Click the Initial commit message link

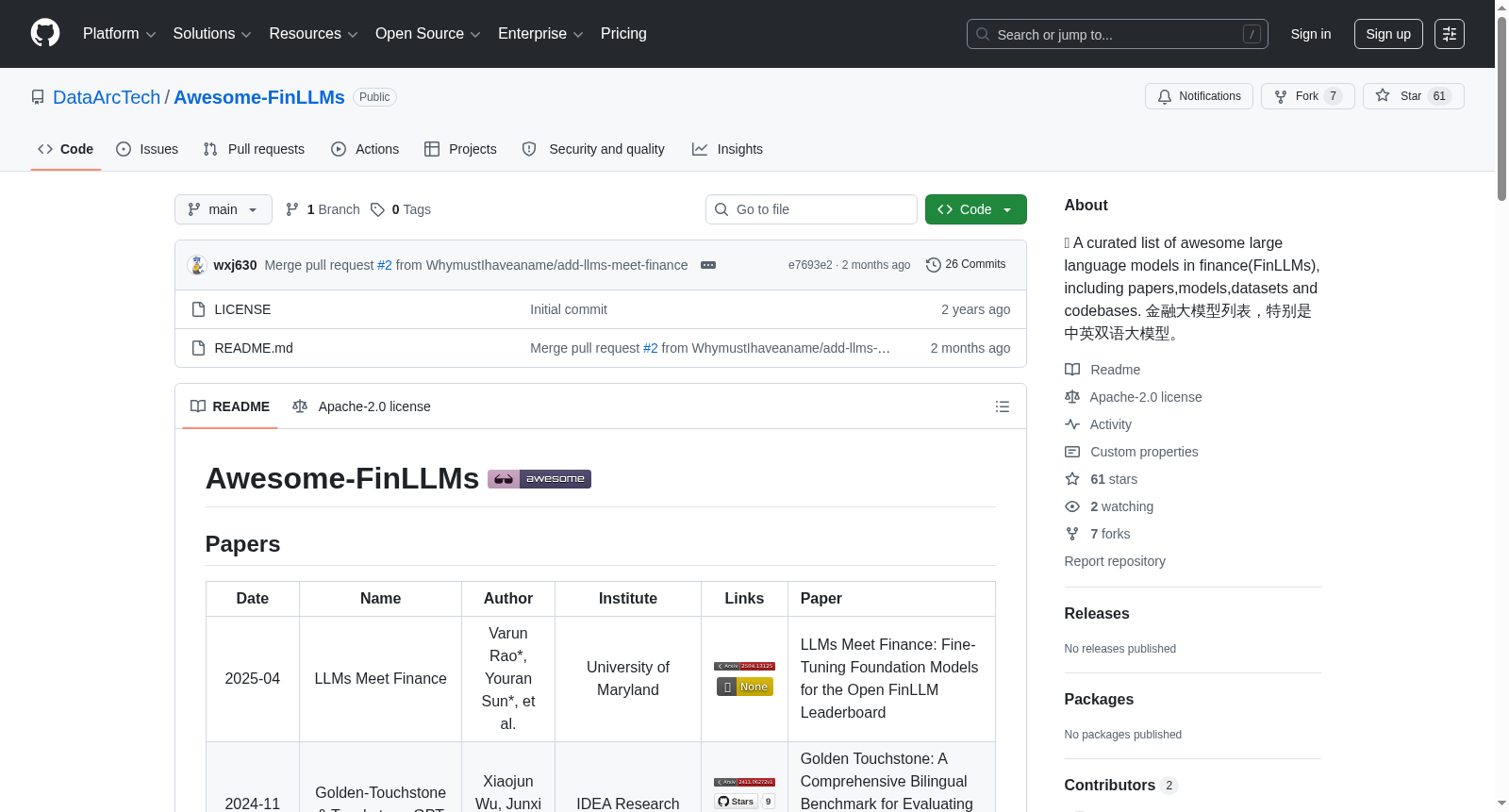pyautogui.click(x=569, y=309)
